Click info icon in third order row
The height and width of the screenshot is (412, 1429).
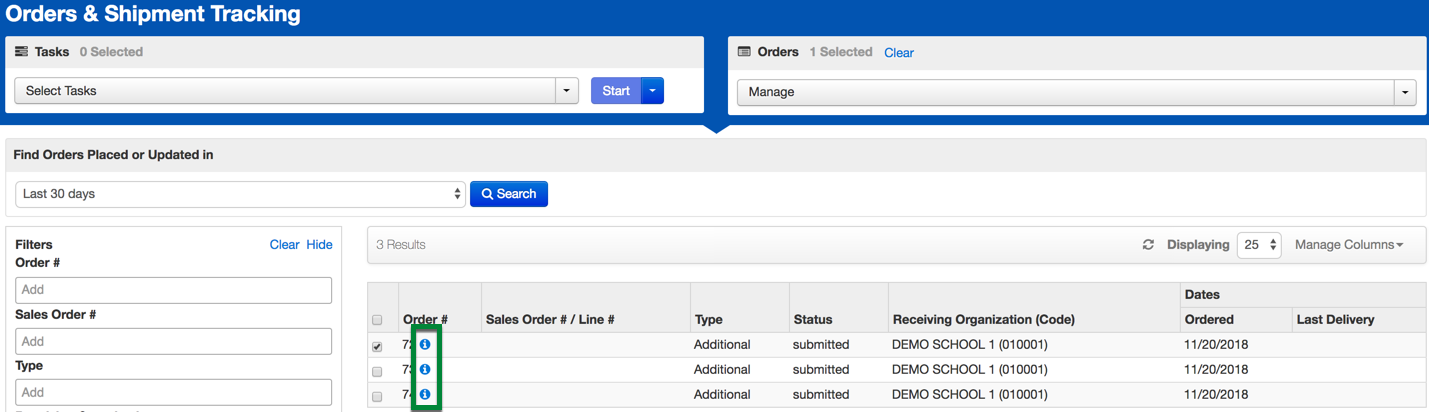point(425,395)
